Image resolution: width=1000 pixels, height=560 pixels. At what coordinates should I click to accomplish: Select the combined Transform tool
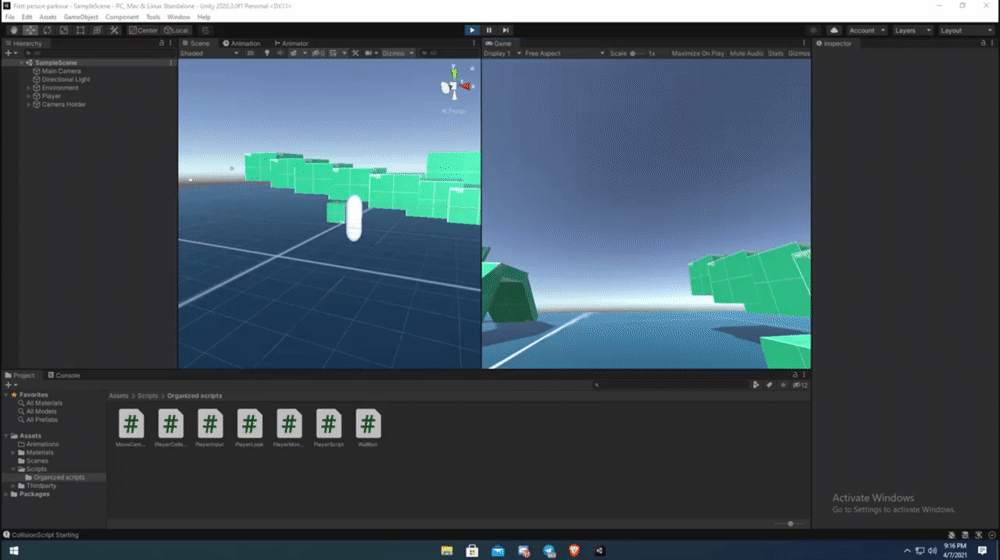97,30
